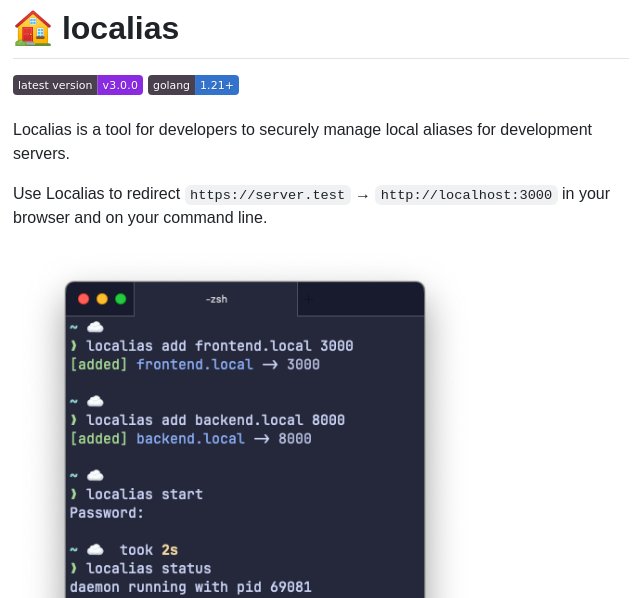Screen dimensions: 638x598
Task: Click the daemon running with pid 69081 line
Action: (190, 587)
